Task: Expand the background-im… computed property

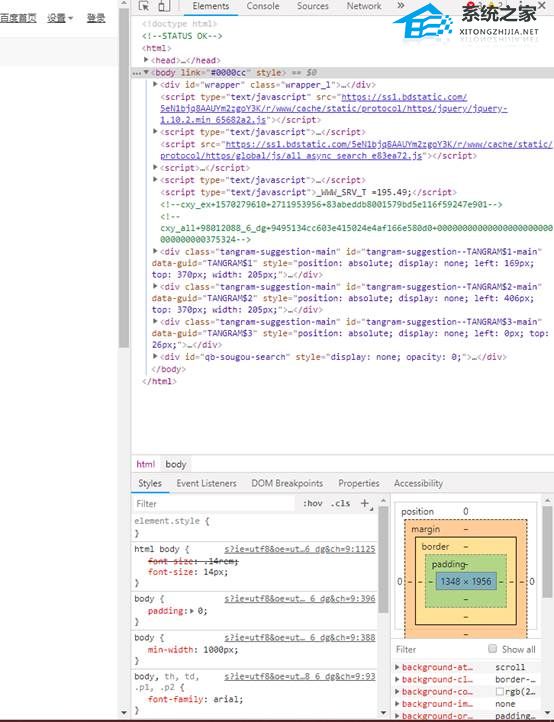Action: [397, 704]
